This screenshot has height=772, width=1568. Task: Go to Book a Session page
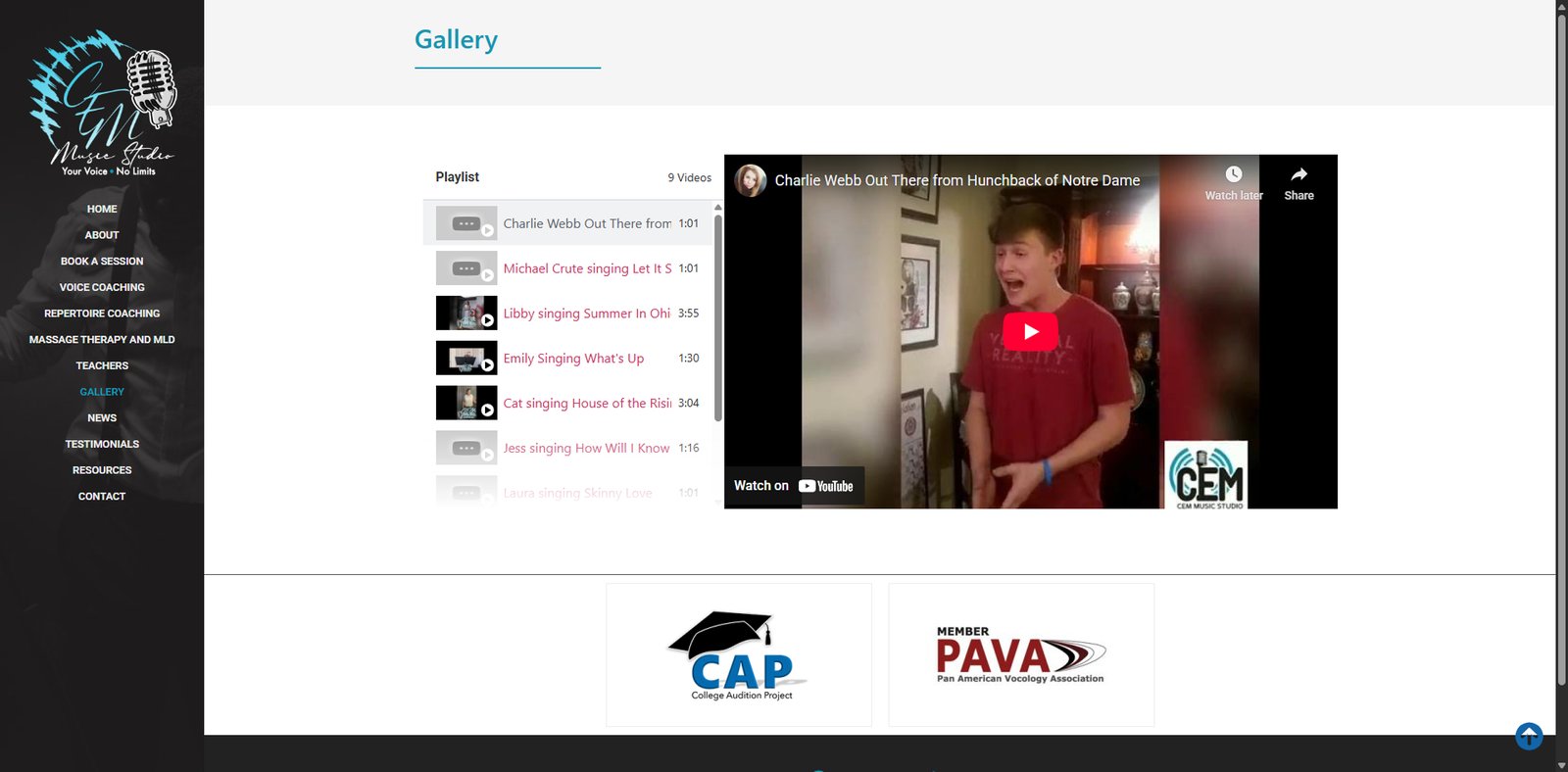click(102, 262)
